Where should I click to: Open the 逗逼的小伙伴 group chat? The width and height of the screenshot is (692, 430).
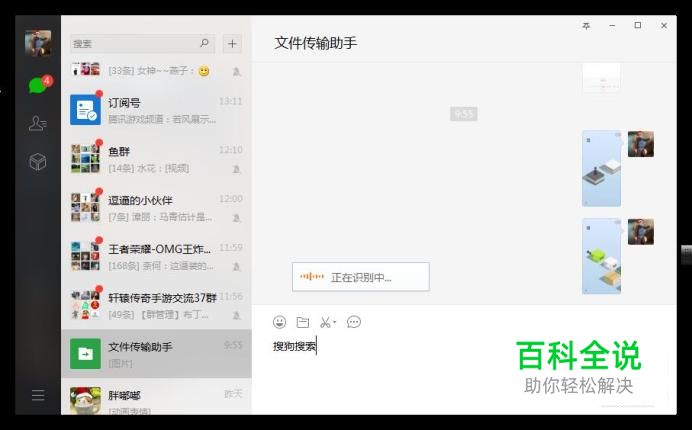156,207
